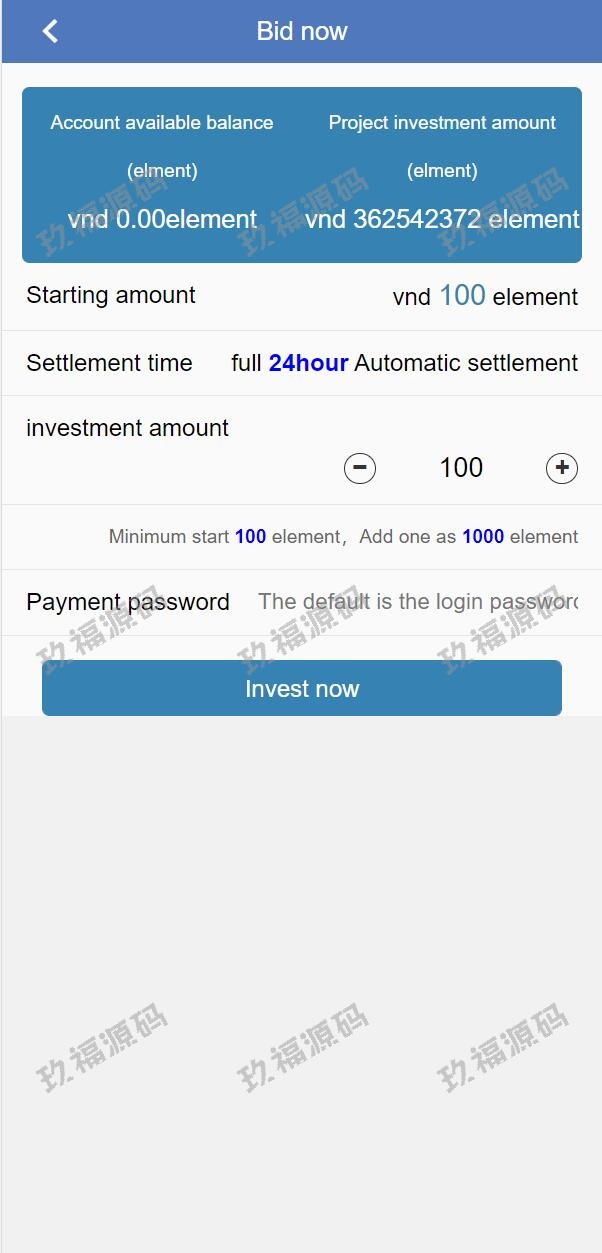Click the Payment password label
This screenshot has height=1253, width=602.
128,602
